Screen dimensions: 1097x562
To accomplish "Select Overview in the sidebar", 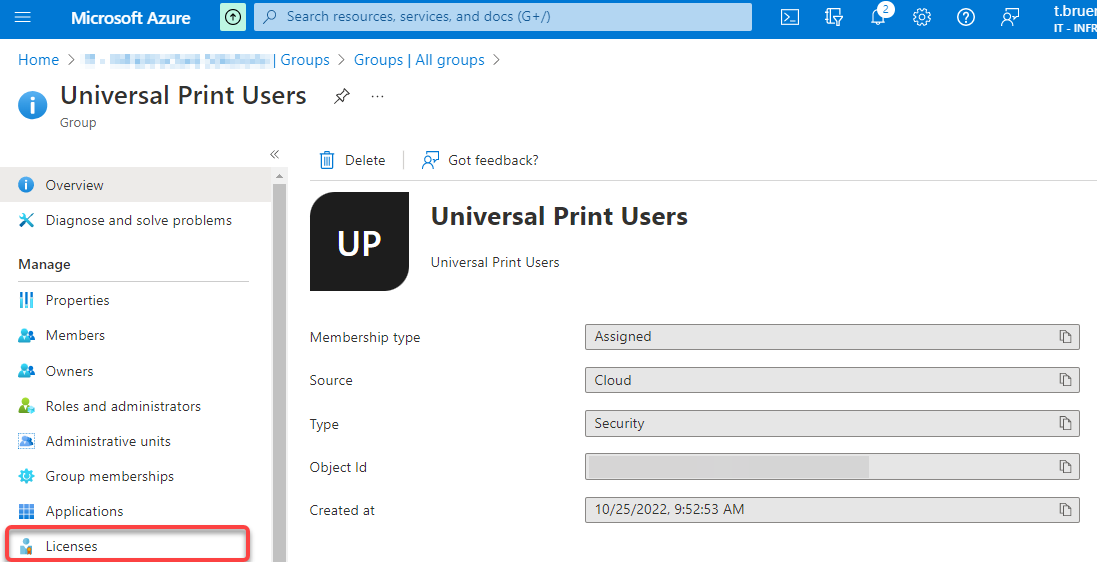I will (x=135, y=185).
